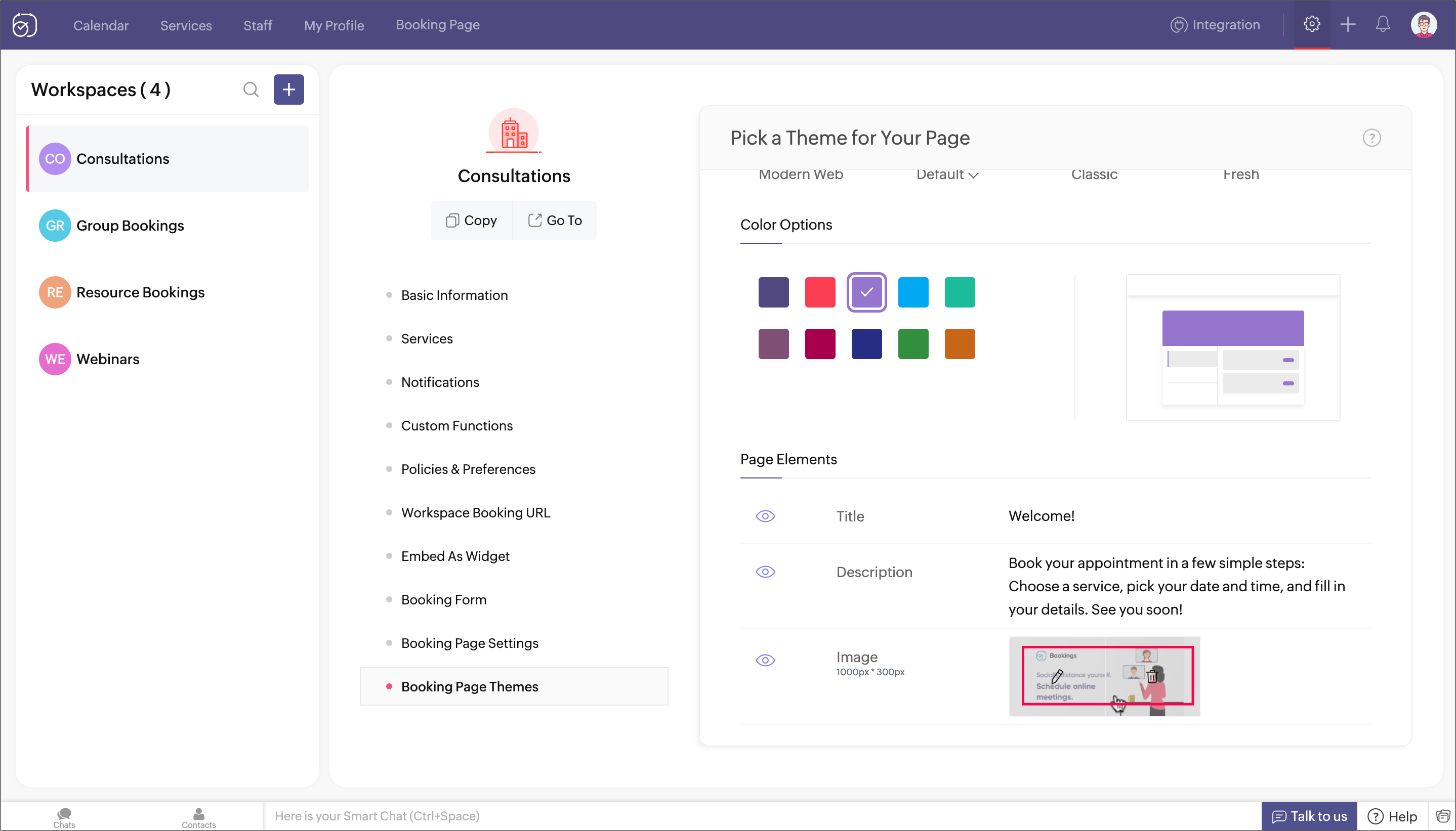Toggle Image element visibility eye
This screenshot has width=1456, height=831.
point(765,661)
